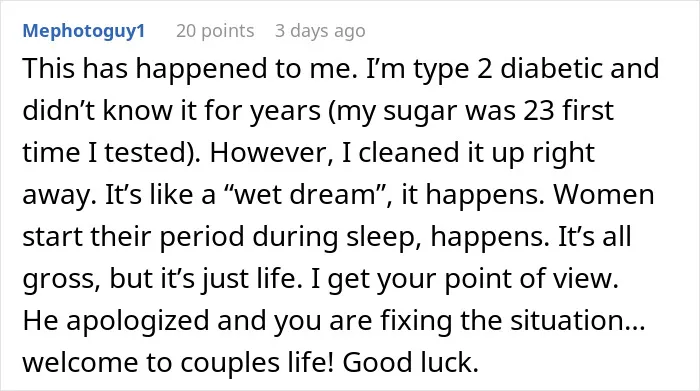The width and height of the screenshot is (700, 391).
Task: Click the phrase 'welcome to couples life!'
Action: [x=178, y=362]
